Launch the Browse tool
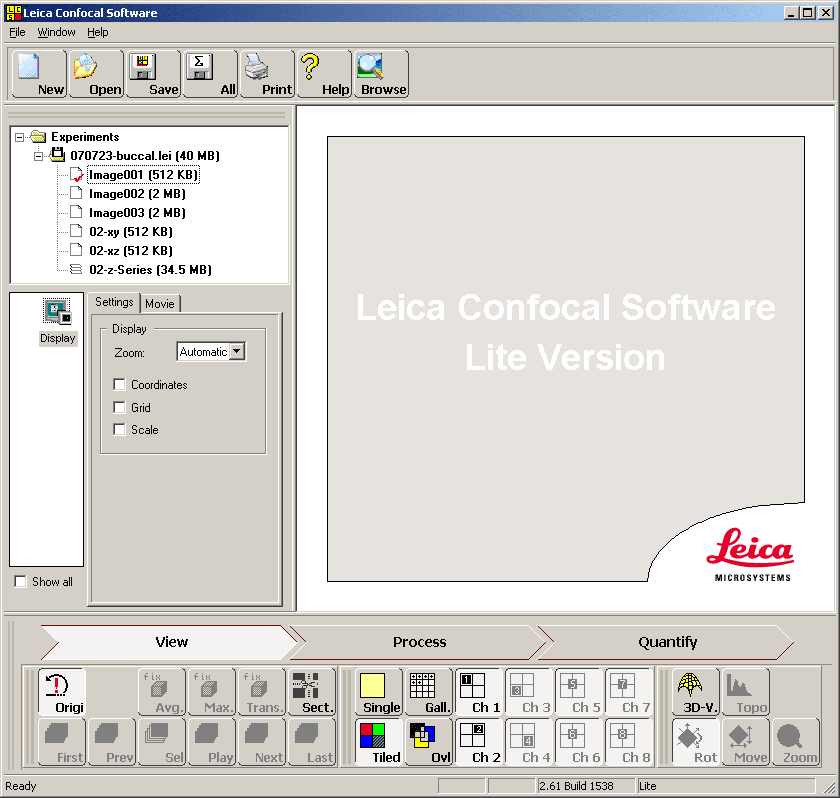840x798 pixels. [x=381, y=74]
